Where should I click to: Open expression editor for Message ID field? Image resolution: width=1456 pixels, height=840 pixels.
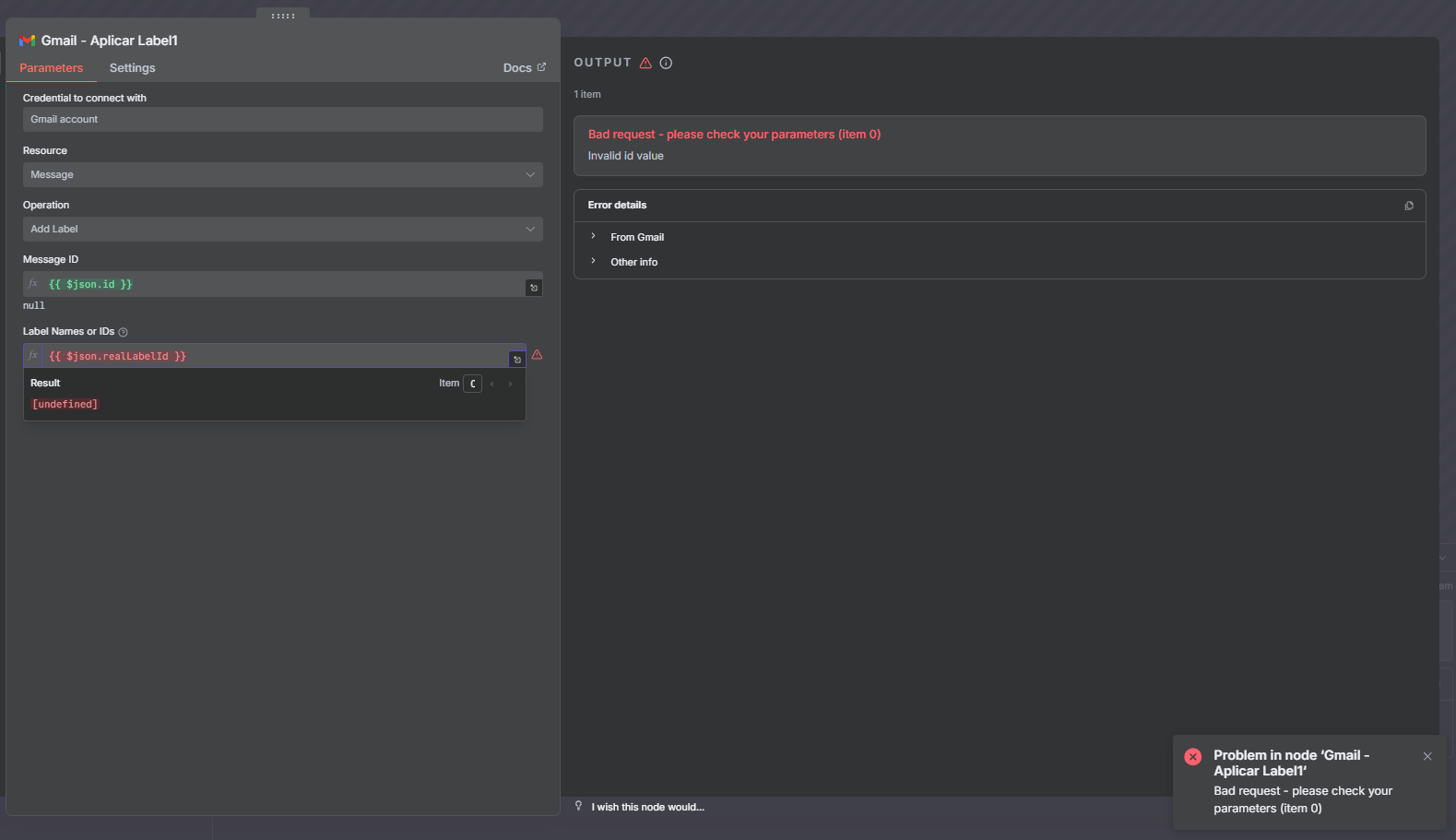point(533,288)
